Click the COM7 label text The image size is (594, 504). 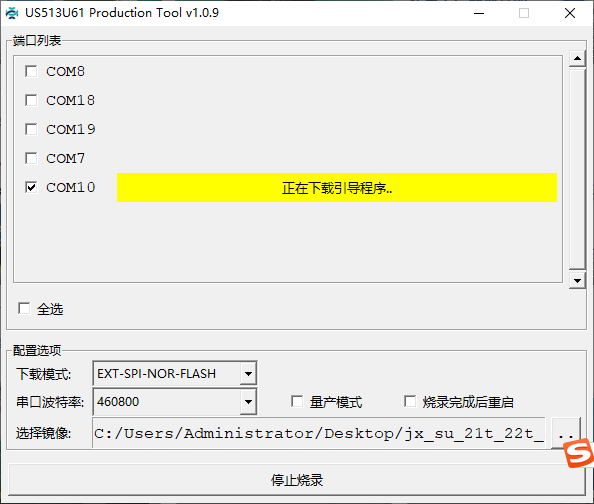click(66, 158)
